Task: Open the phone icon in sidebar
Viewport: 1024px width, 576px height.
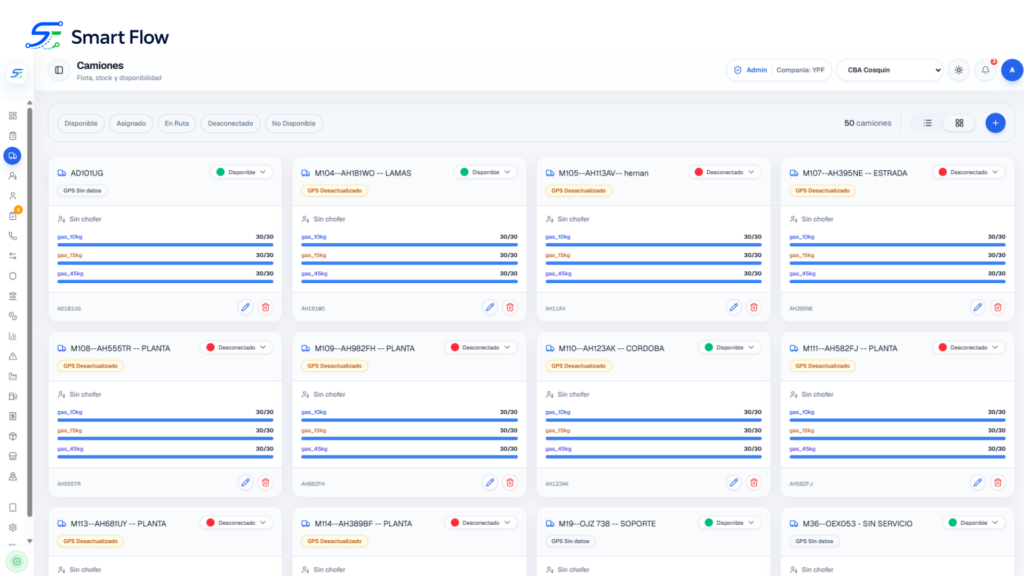Action: (x=12, y=236)
